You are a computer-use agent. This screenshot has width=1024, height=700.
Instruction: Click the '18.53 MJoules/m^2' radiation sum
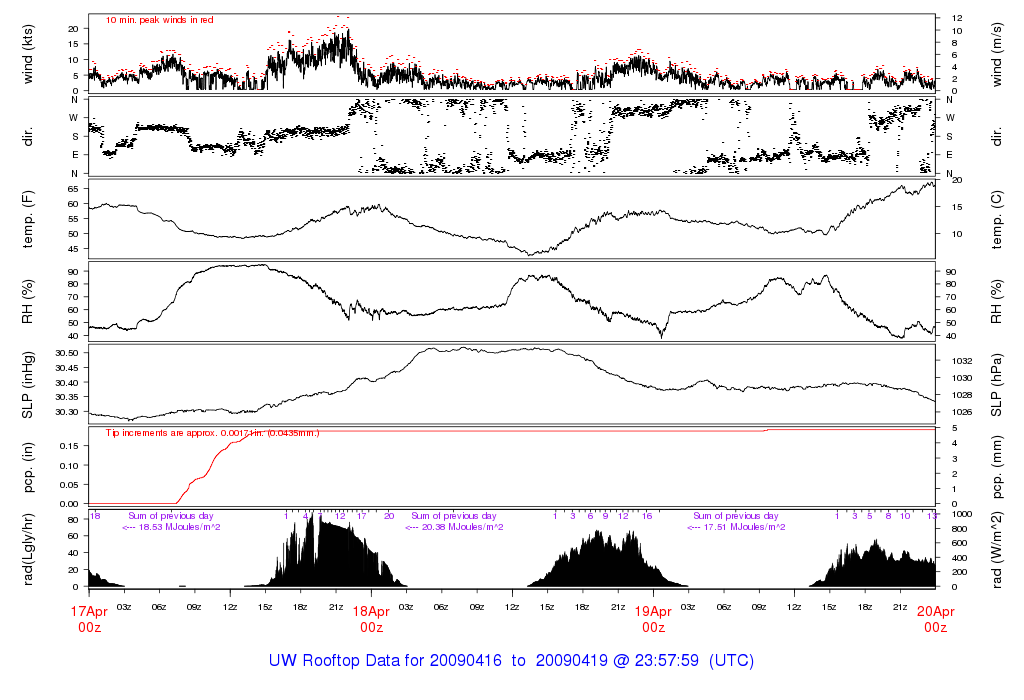(180, 527)
